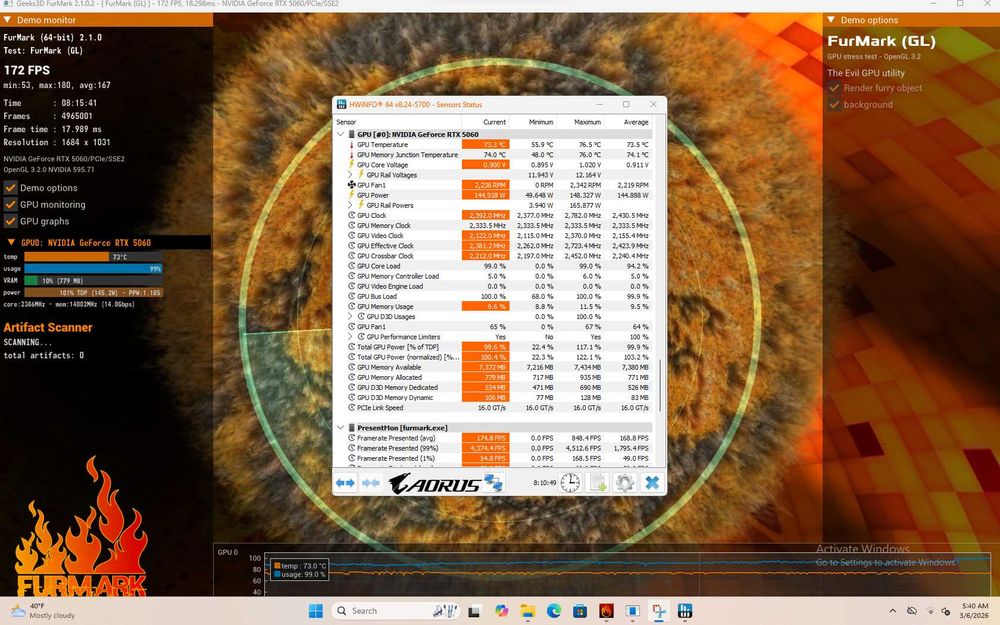Screen dimensions: 1000x625
Task: Select the PCIe Link Speed row
Action: (x=493, y=408)
